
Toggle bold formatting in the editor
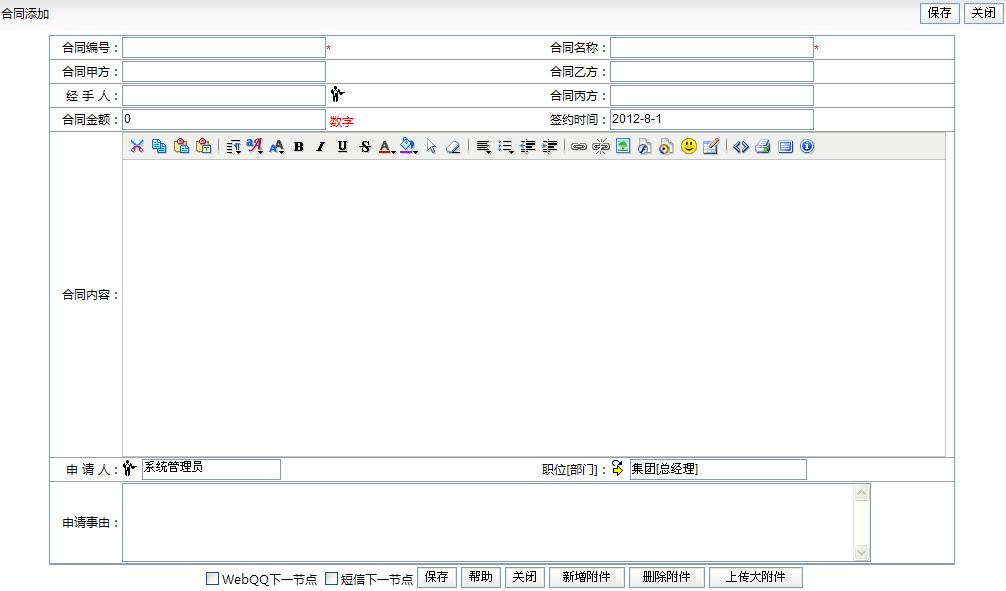(x=298, y=147)
